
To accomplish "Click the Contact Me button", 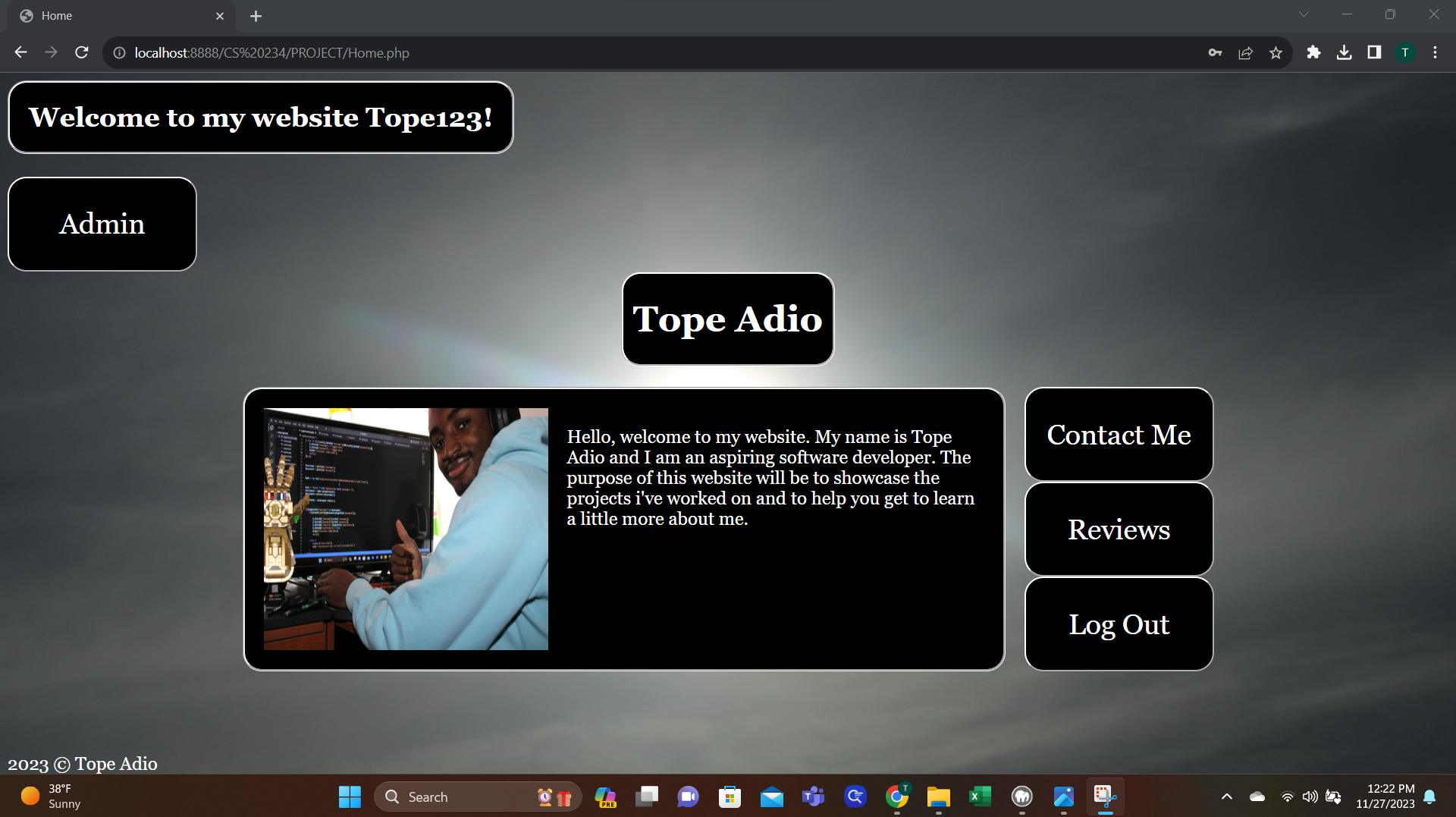I will [x=1119, y=435].
